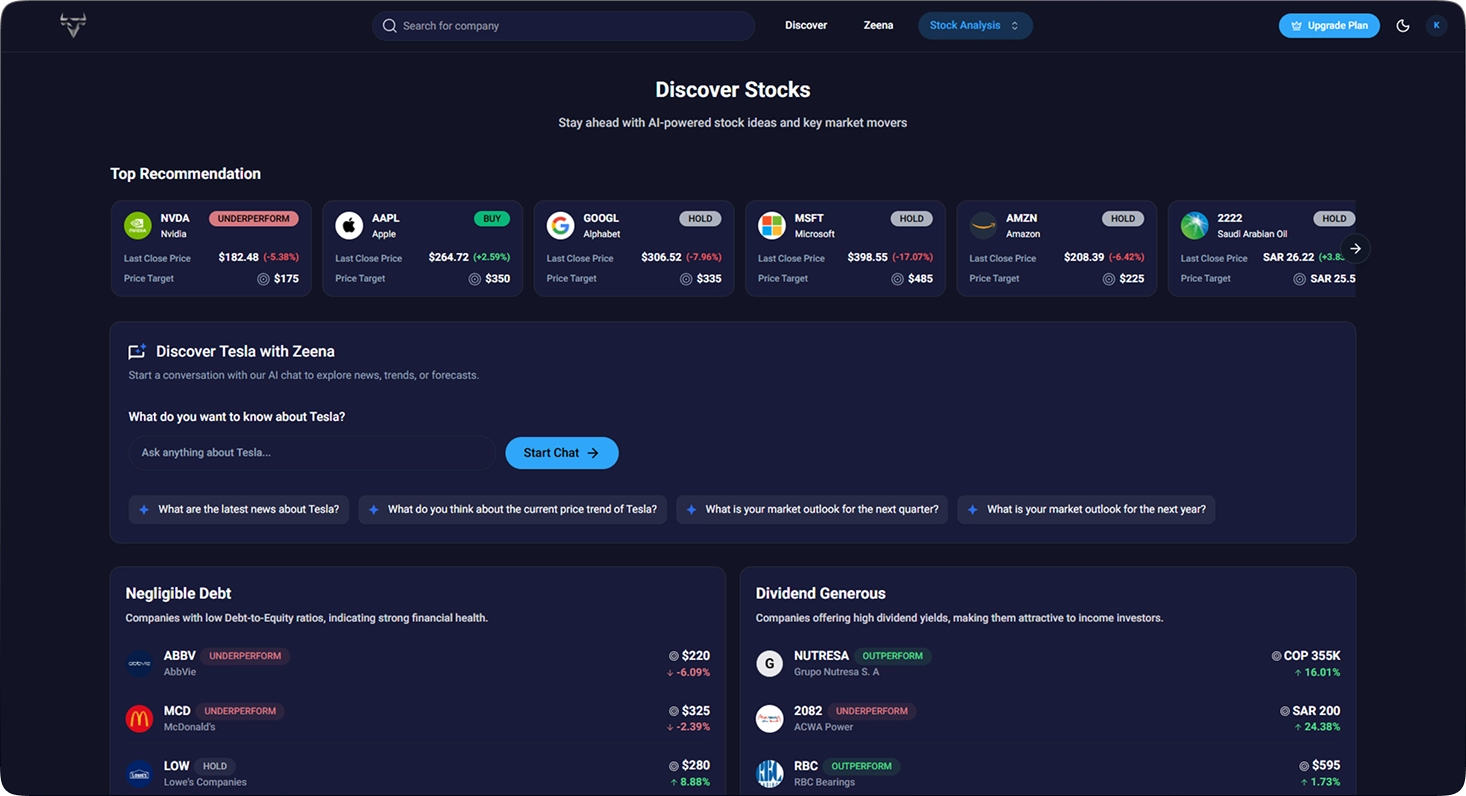Click the Apple logo icon
This screenshot has height=796, width=1466.
tap(349, 226)
